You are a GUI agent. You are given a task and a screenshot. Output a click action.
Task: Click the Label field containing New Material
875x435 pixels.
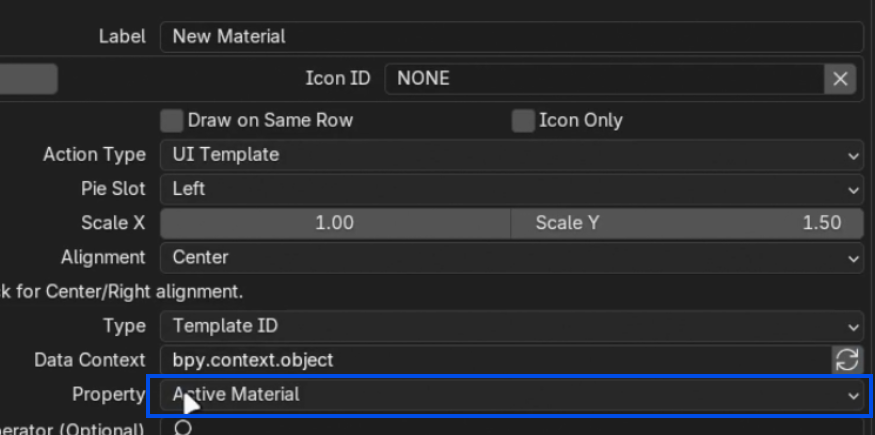pos(512,37)
